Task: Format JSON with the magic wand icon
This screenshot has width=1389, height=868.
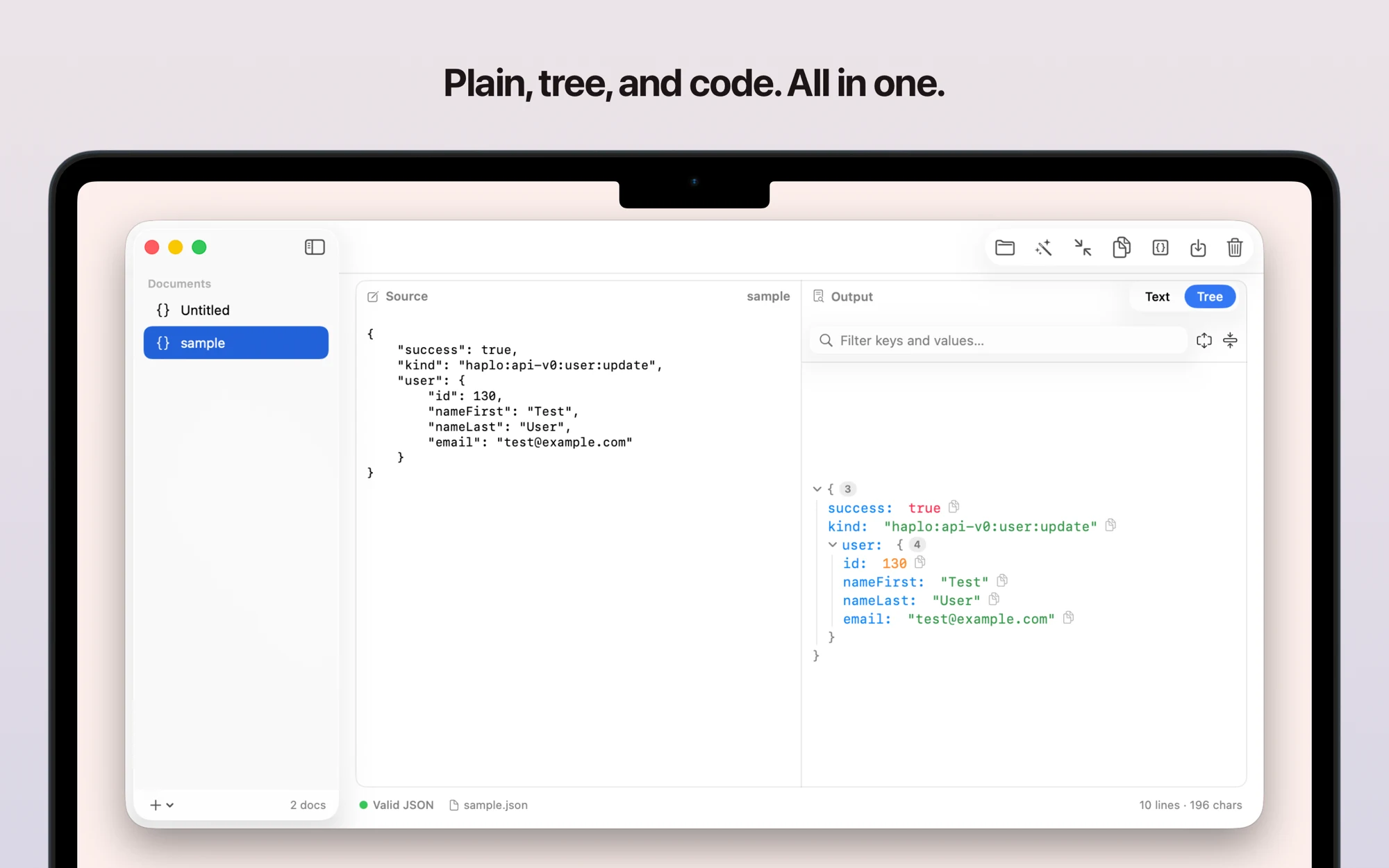Action: click(x=1043, y=248)
